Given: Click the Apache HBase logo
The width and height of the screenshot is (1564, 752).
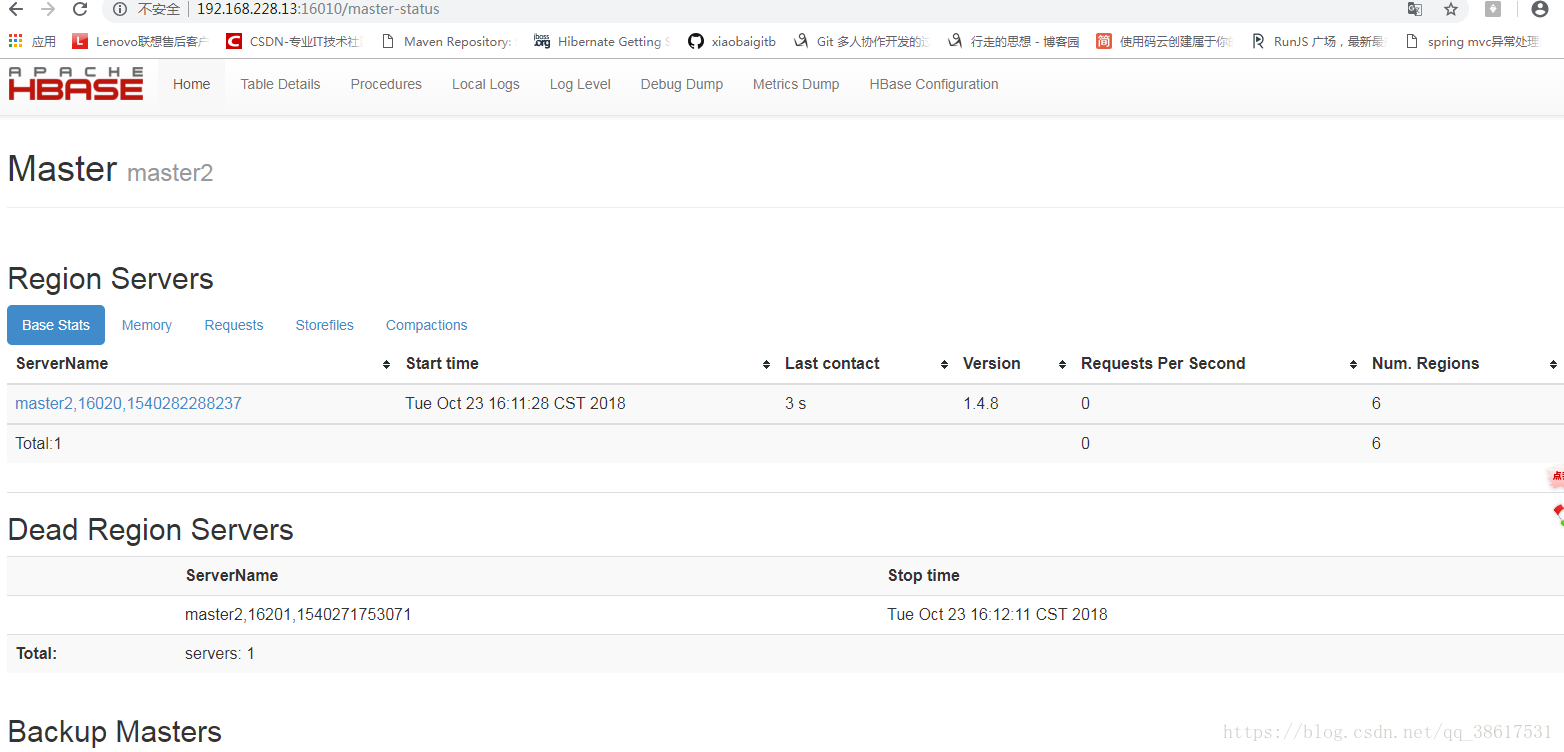Looking at the screenshot, I should [x=76, y=84].
